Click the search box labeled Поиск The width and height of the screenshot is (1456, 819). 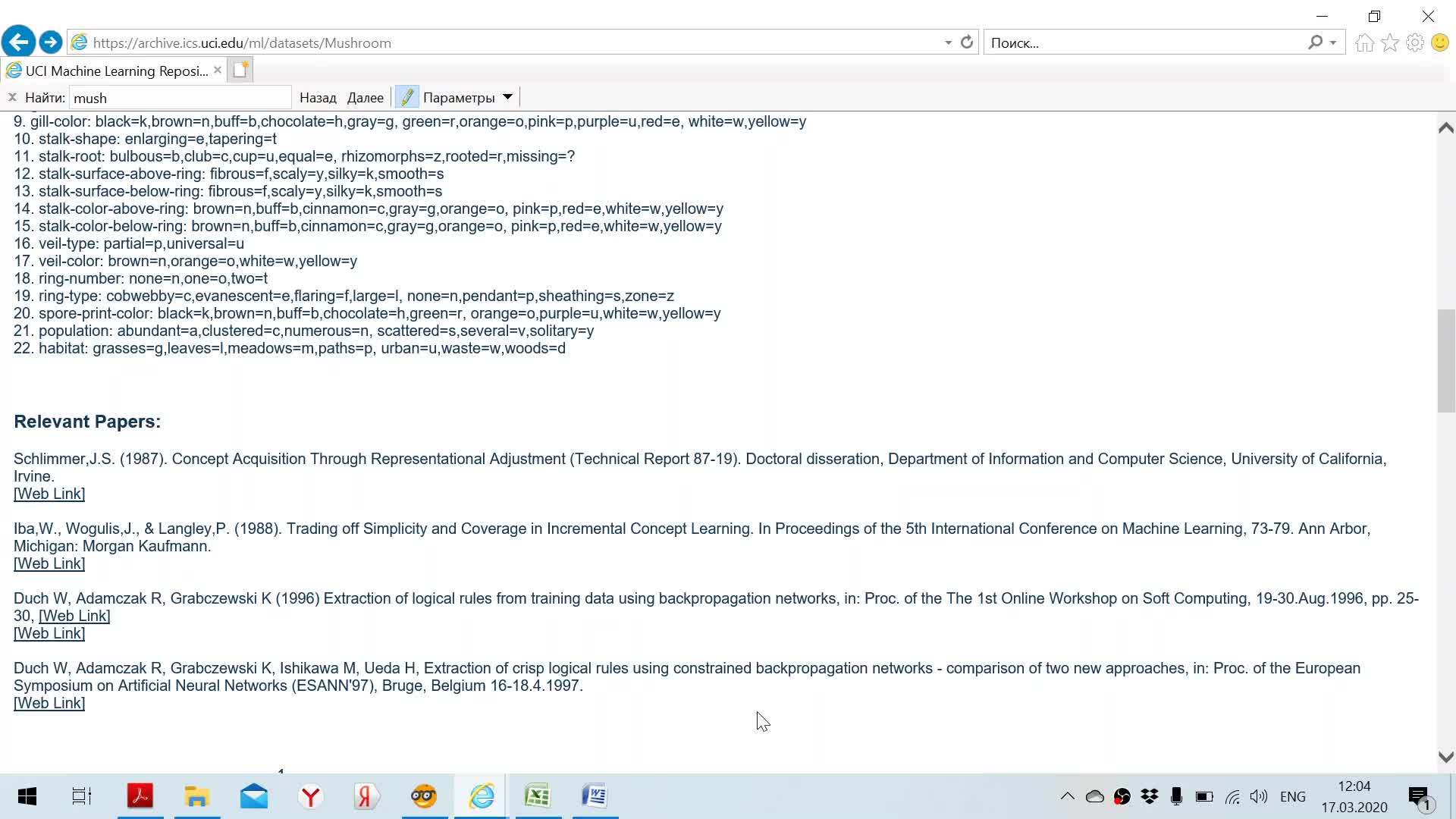1145,42
